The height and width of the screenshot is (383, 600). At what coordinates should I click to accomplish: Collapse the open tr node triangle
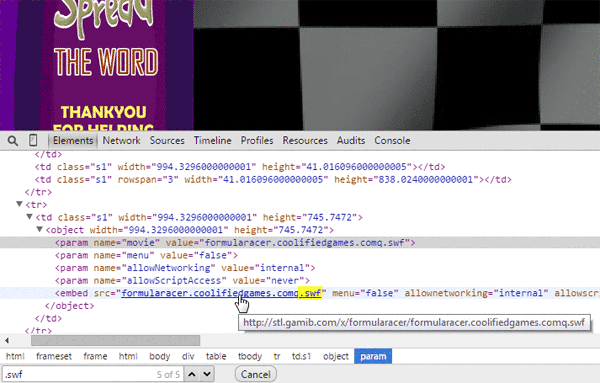[19, 204]
